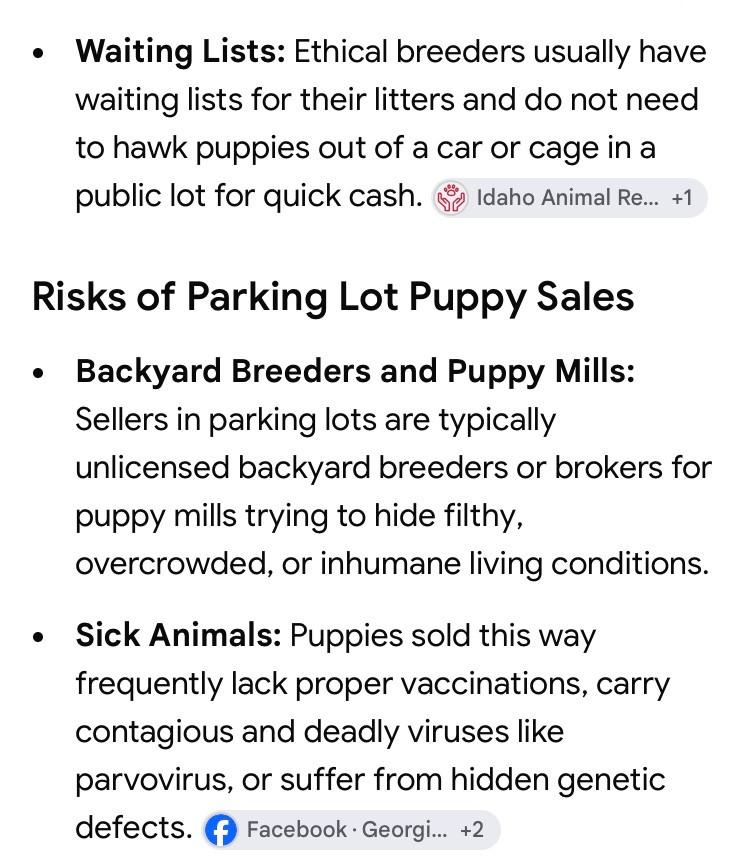Expand the +2 additional sources indicator
The height and width of the screenshot is (868, 749).
(472, 829)
